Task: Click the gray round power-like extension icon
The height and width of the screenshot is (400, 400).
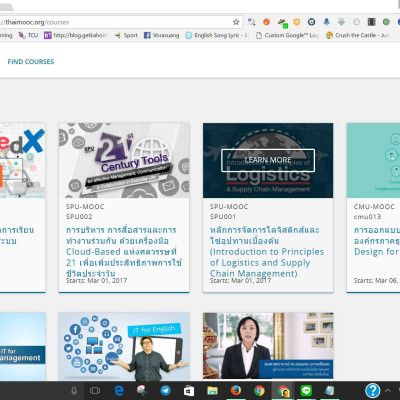Action: tap(356, 22)
